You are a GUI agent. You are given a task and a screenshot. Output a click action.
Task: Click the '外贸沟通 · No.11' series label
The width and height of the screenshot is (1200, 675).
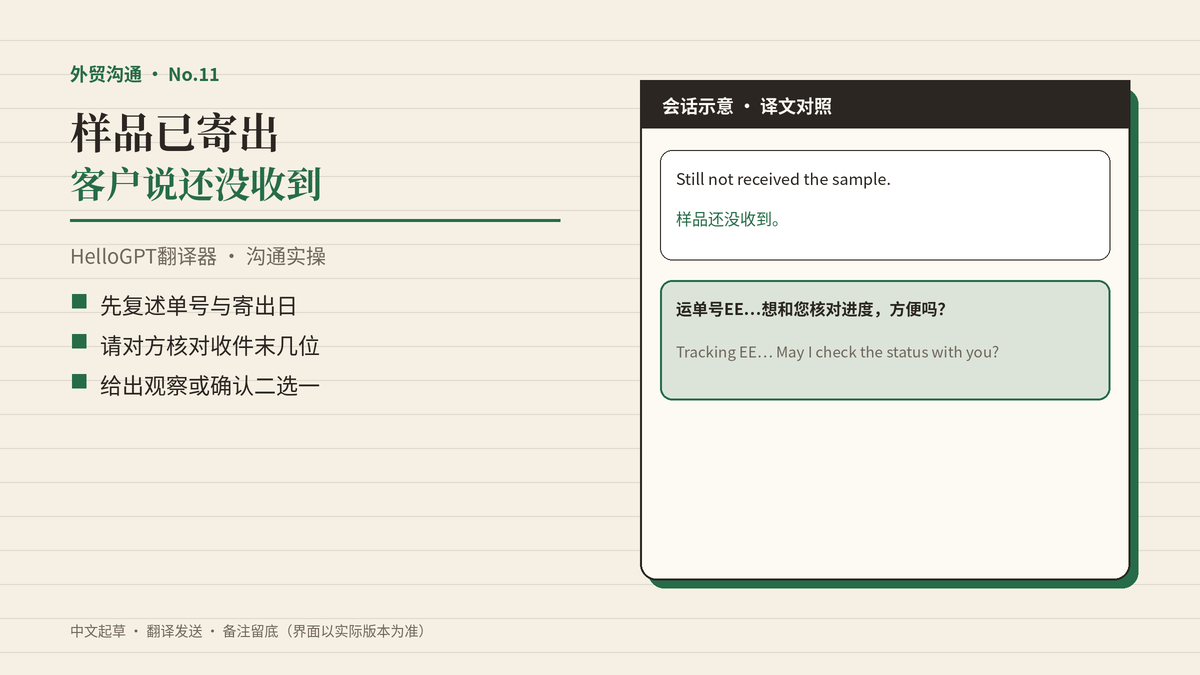(145, 74)
